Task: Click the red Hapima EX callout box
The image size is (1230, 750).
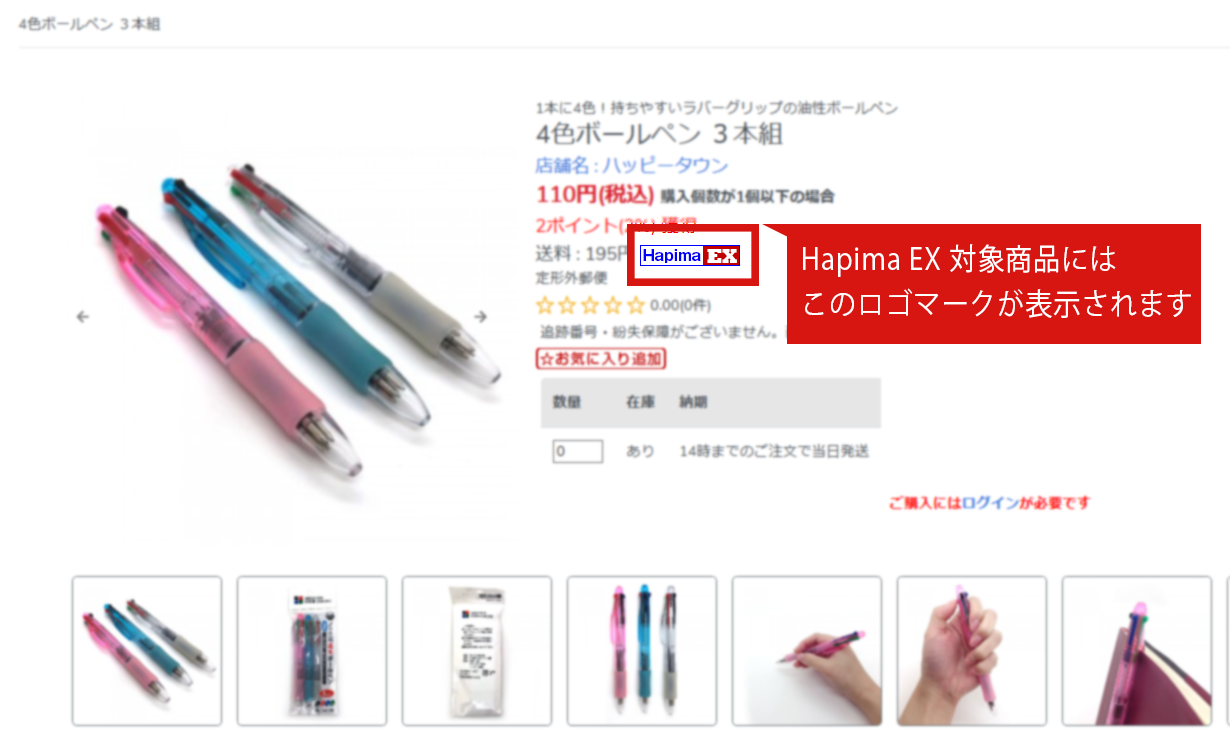Action: (x=994, y=284)
